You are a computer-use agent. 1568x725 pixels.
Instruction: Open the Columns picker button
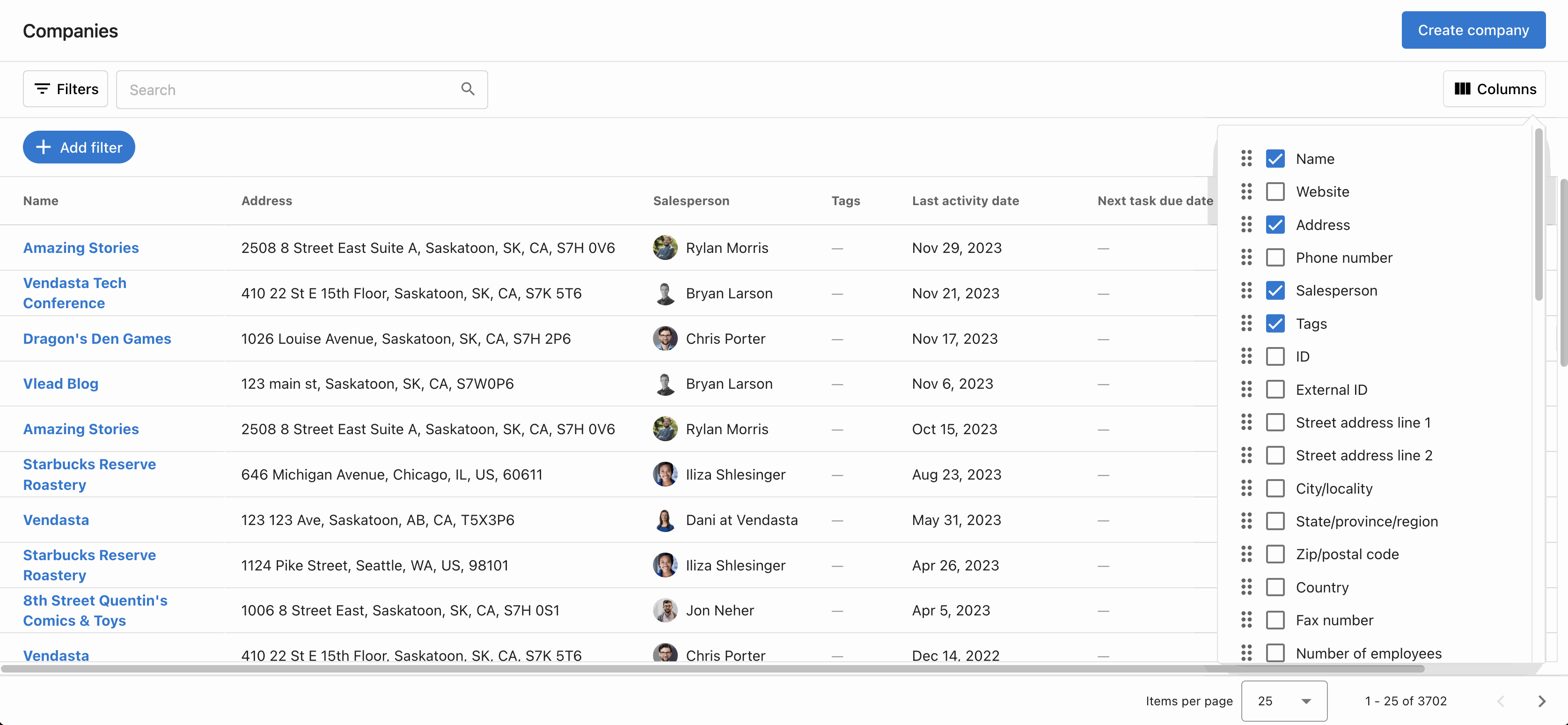click(x=1494, y=89)
